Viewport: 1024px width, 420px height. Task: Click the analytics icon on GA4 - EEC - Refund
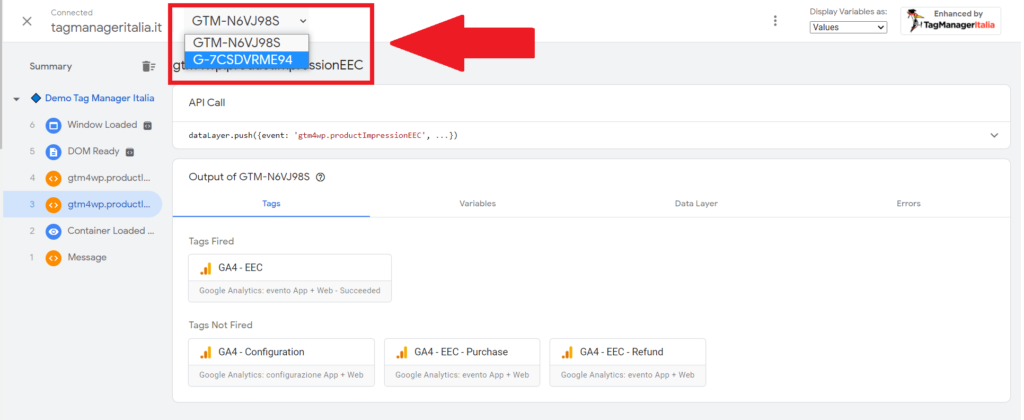click(568, 352)
